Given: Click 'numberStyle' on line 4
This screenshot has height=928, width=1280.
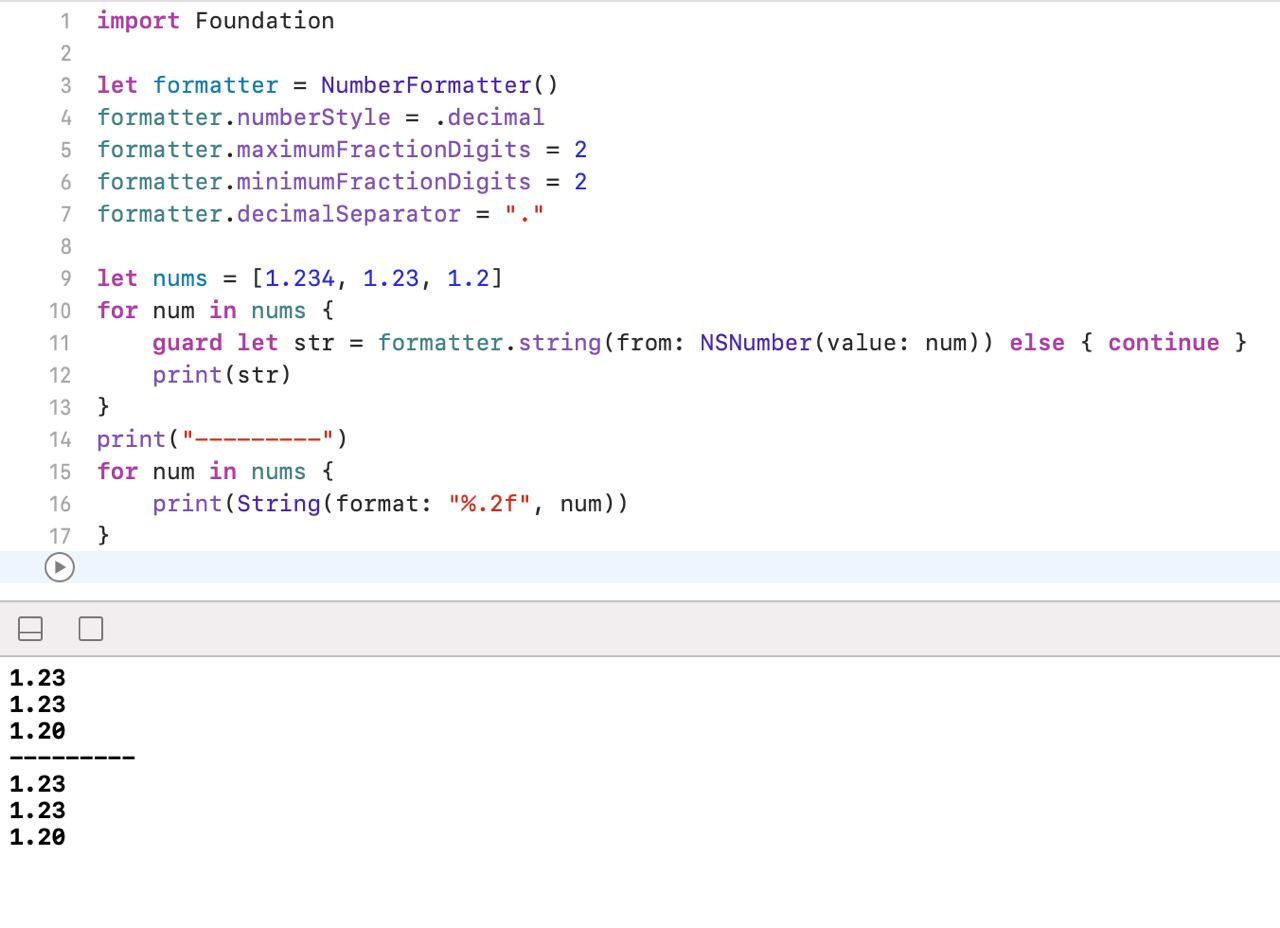Looking at the screenshot, I should [x=314, y=117].
